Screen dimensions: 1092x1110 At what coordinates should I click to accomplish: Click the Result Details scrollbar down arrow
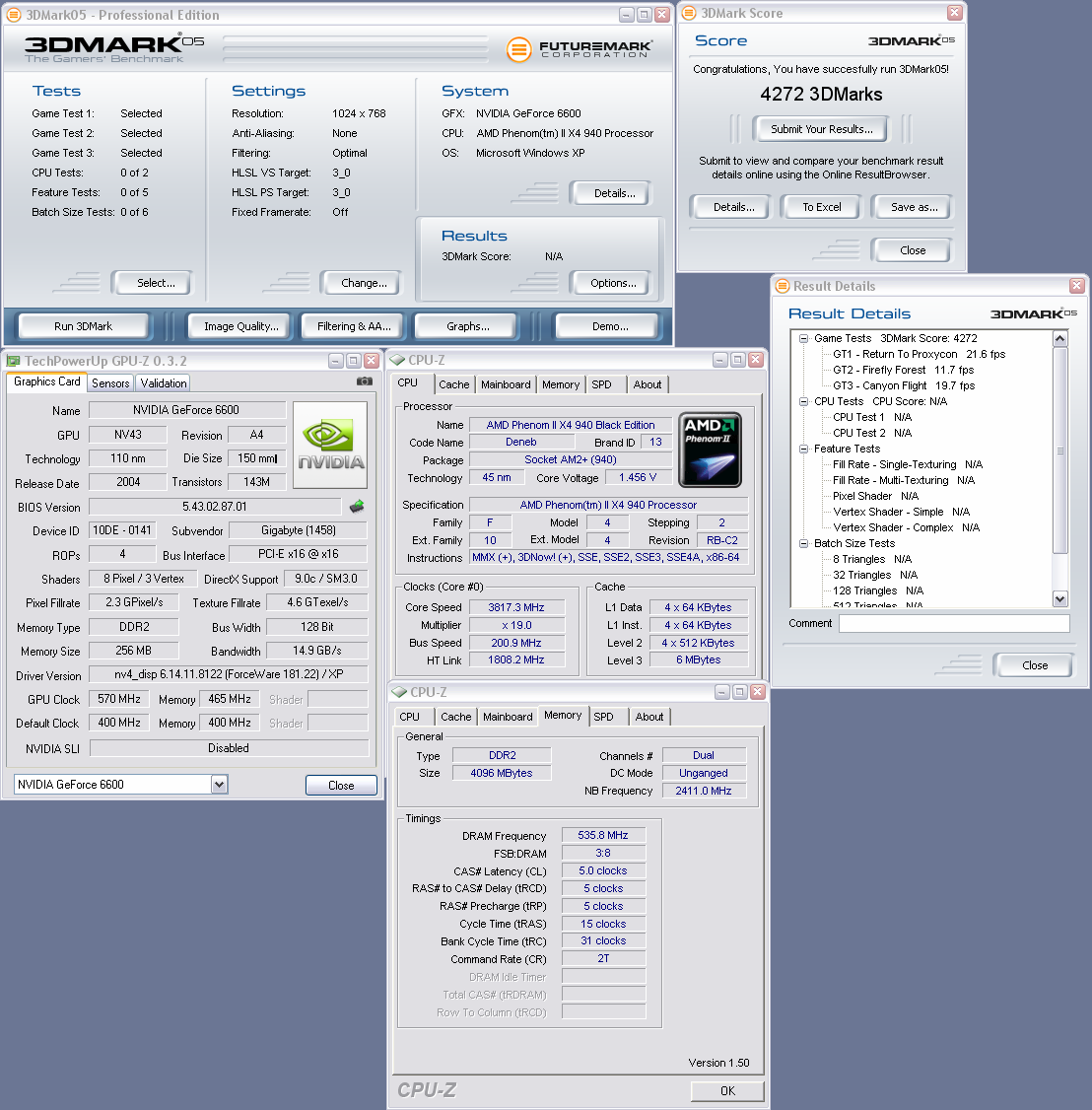pos(1060,599)
